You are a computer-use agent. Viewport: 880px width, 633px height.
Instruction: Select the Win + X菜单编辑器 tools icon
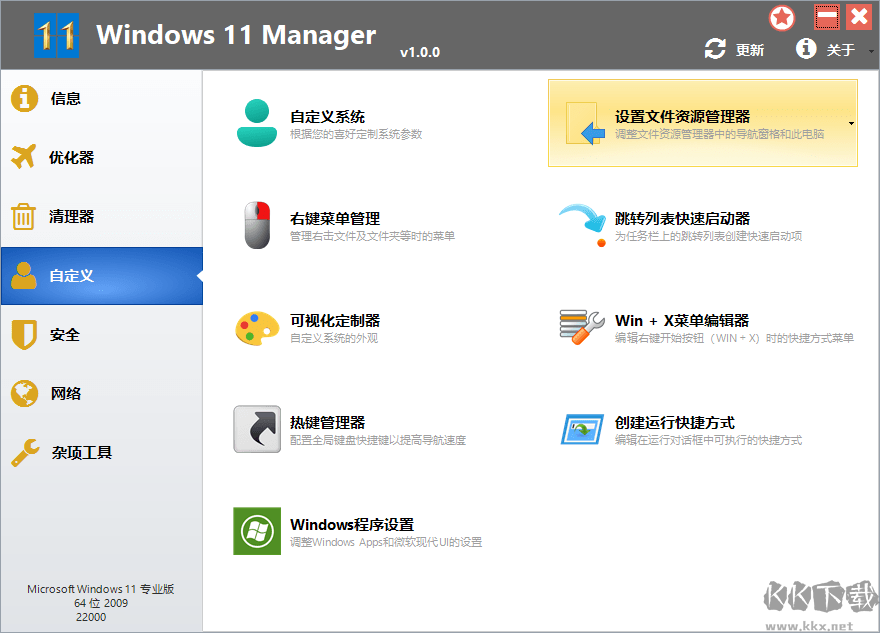point(581,327)
